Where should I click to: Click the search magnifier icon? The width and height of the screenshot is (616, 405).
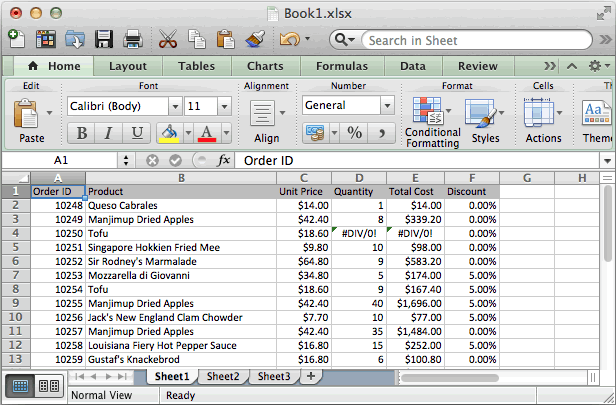(x=341, y=40)
